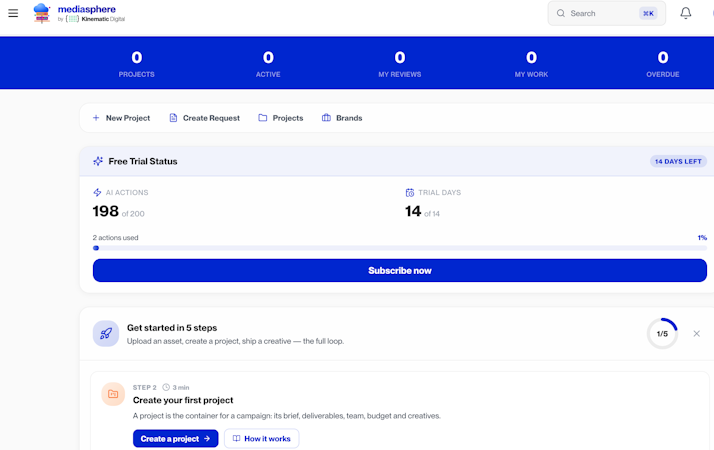
Task: Dismiss the Get started panel
Action: pyautogui.click(x=697, y=333)
